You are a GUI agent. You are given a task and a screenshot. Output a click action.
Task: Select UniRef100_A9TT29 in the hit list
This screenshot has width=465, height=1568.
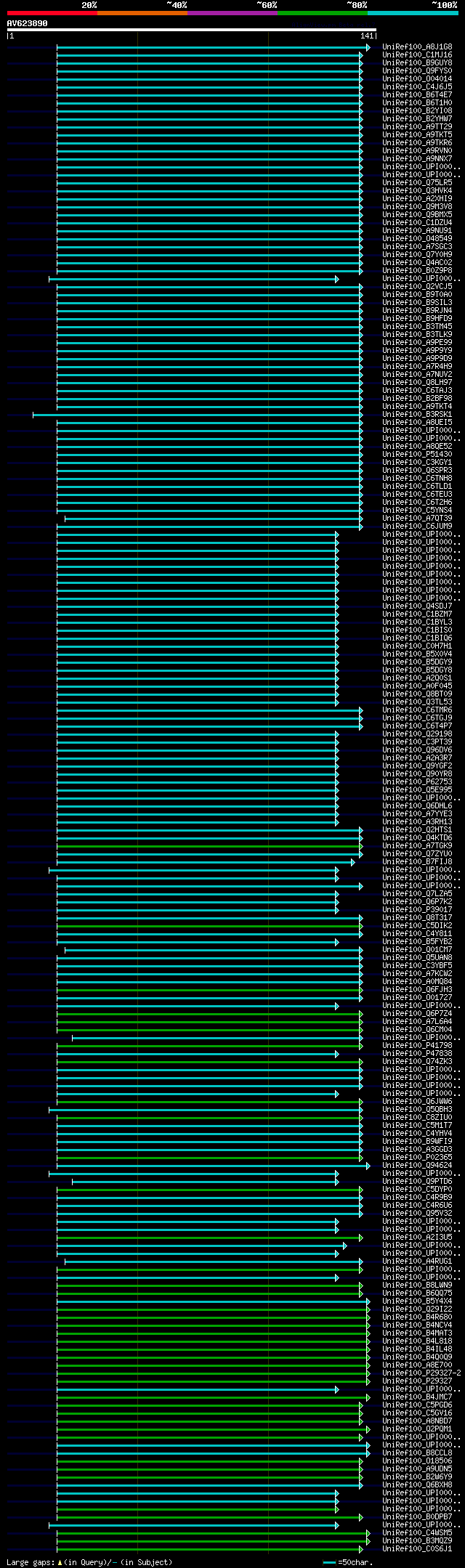pyautogui.click(x=417, y=127)
